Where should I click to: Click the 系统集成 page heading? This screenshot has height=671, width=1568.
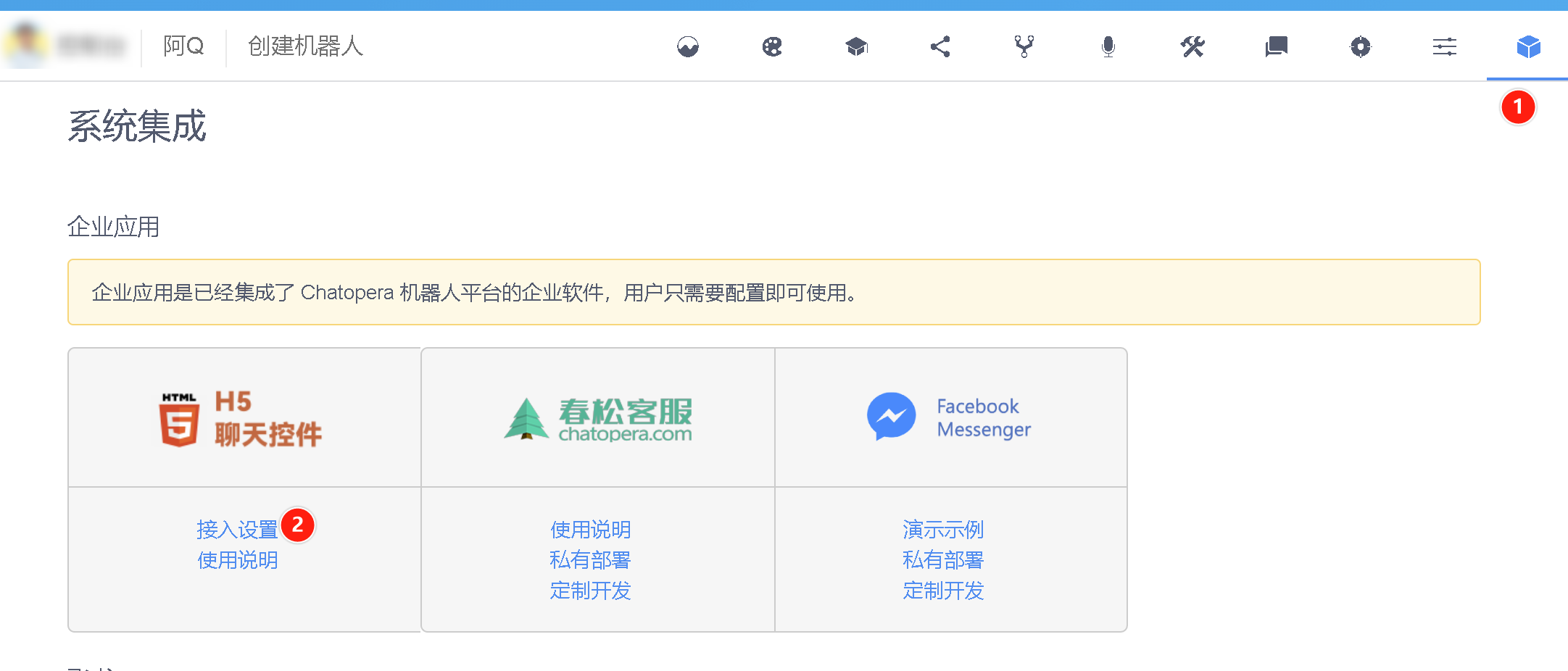(137, 126)
